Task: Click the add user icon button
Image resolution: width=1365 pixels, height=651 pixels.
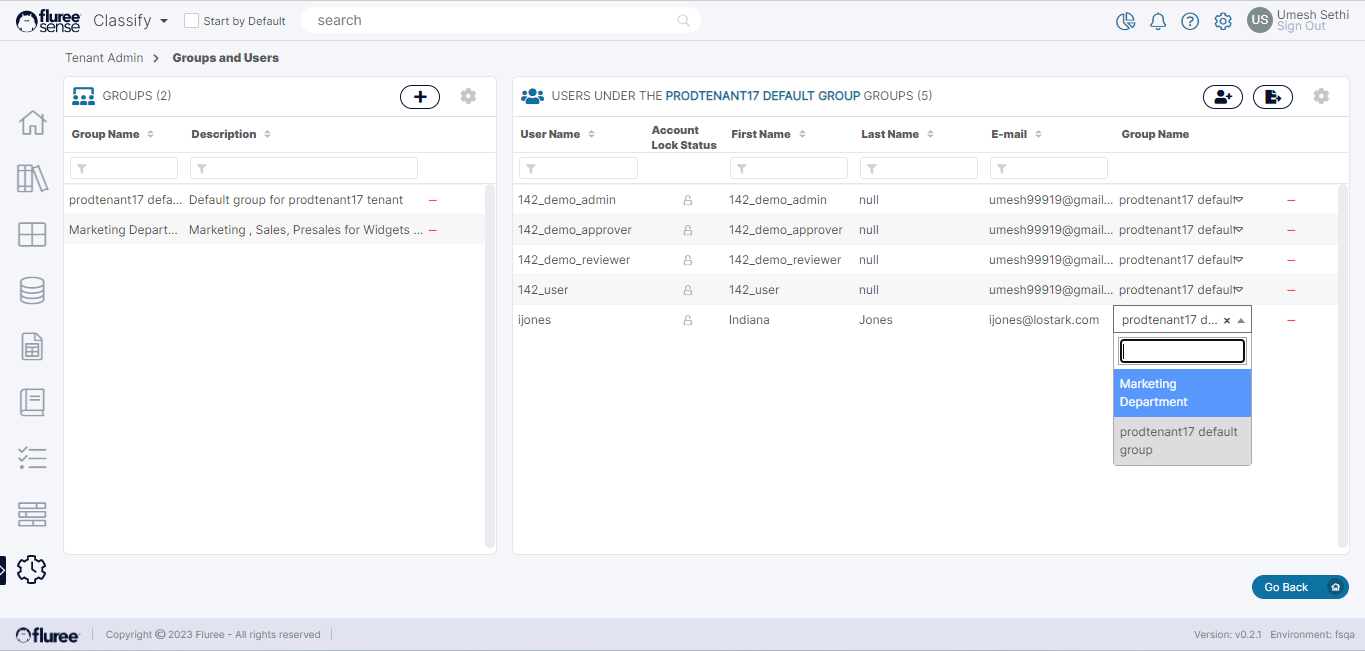Action: 1222,97
